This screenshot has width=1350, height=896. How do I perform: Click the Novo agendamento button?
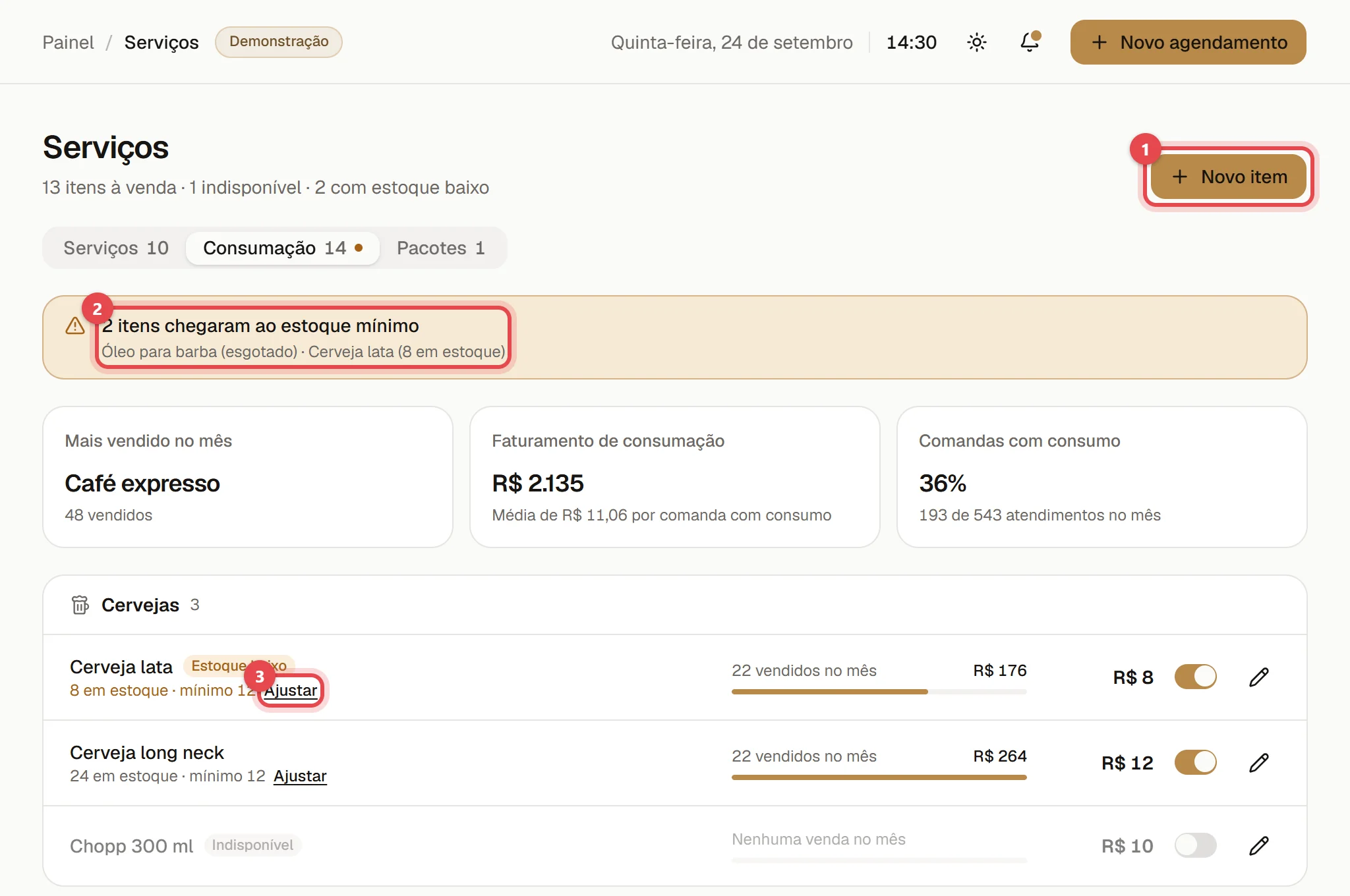[x=1188, y=42]
